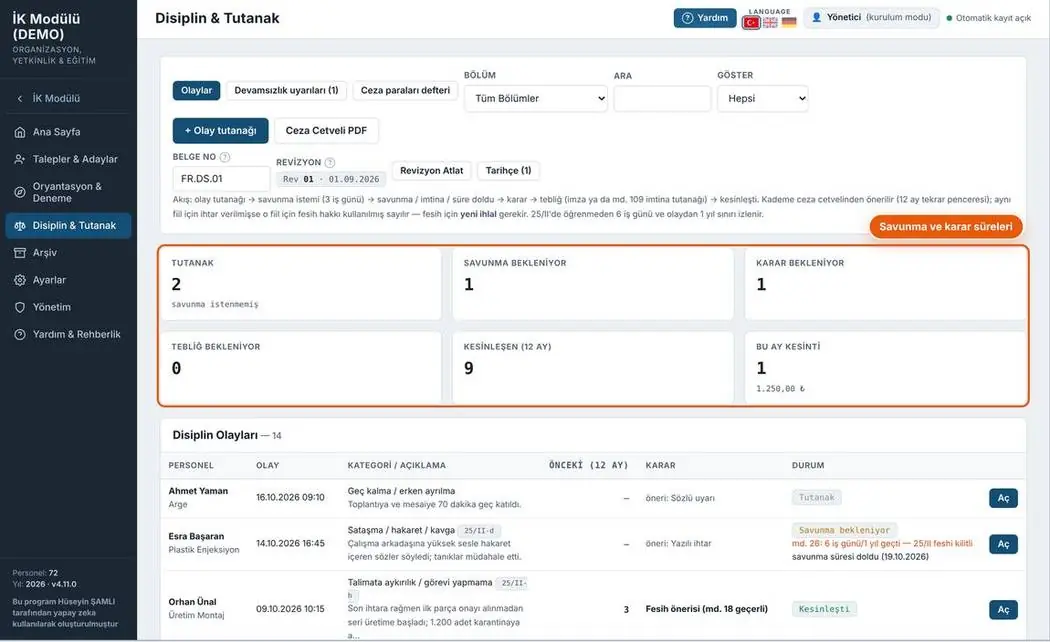
Task: Open Ana Sayfa via its house icon
Action: (20, 132)
